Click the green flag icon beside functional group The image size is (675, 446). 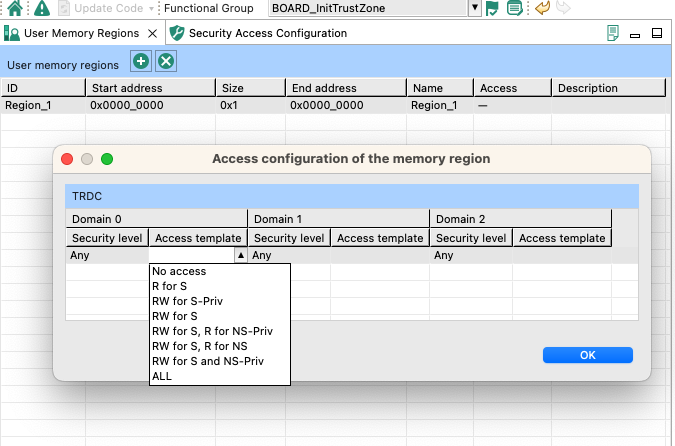coord(492,8)
